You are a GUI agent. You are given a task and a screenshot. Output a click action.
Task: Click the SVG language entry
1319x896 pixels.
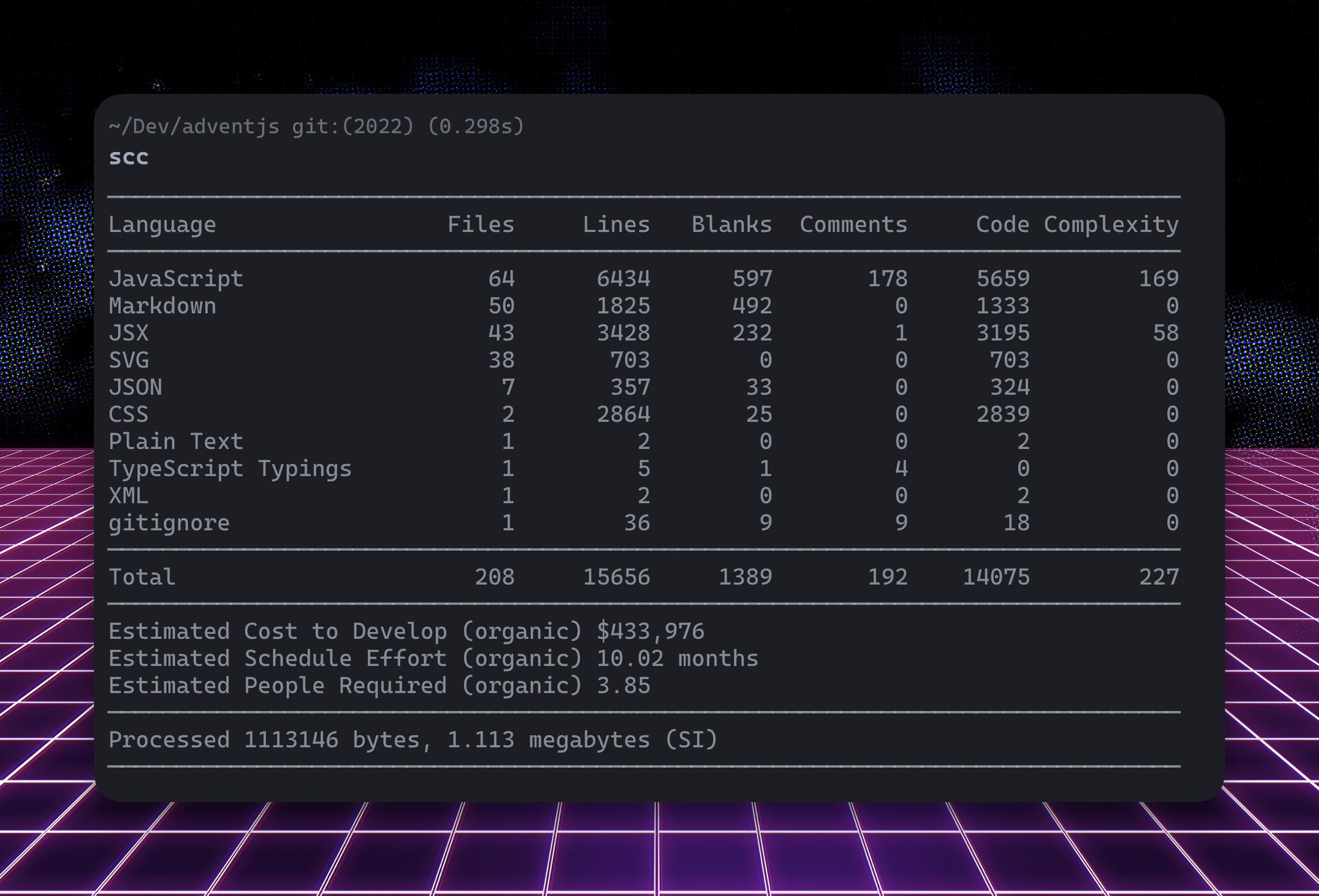click(x=129, y=360)
